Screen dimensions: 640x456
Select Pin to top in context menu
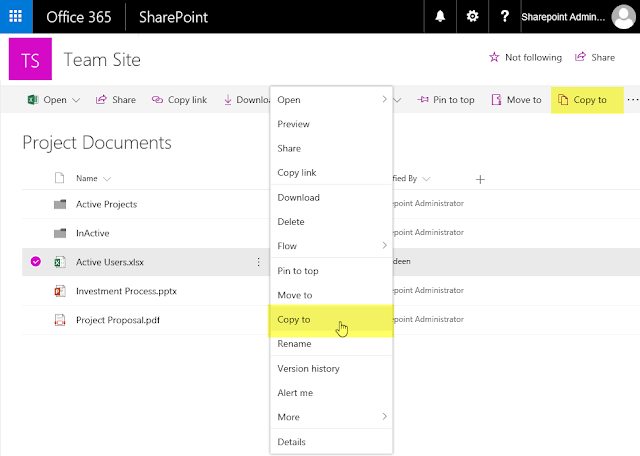coord(331,271)
